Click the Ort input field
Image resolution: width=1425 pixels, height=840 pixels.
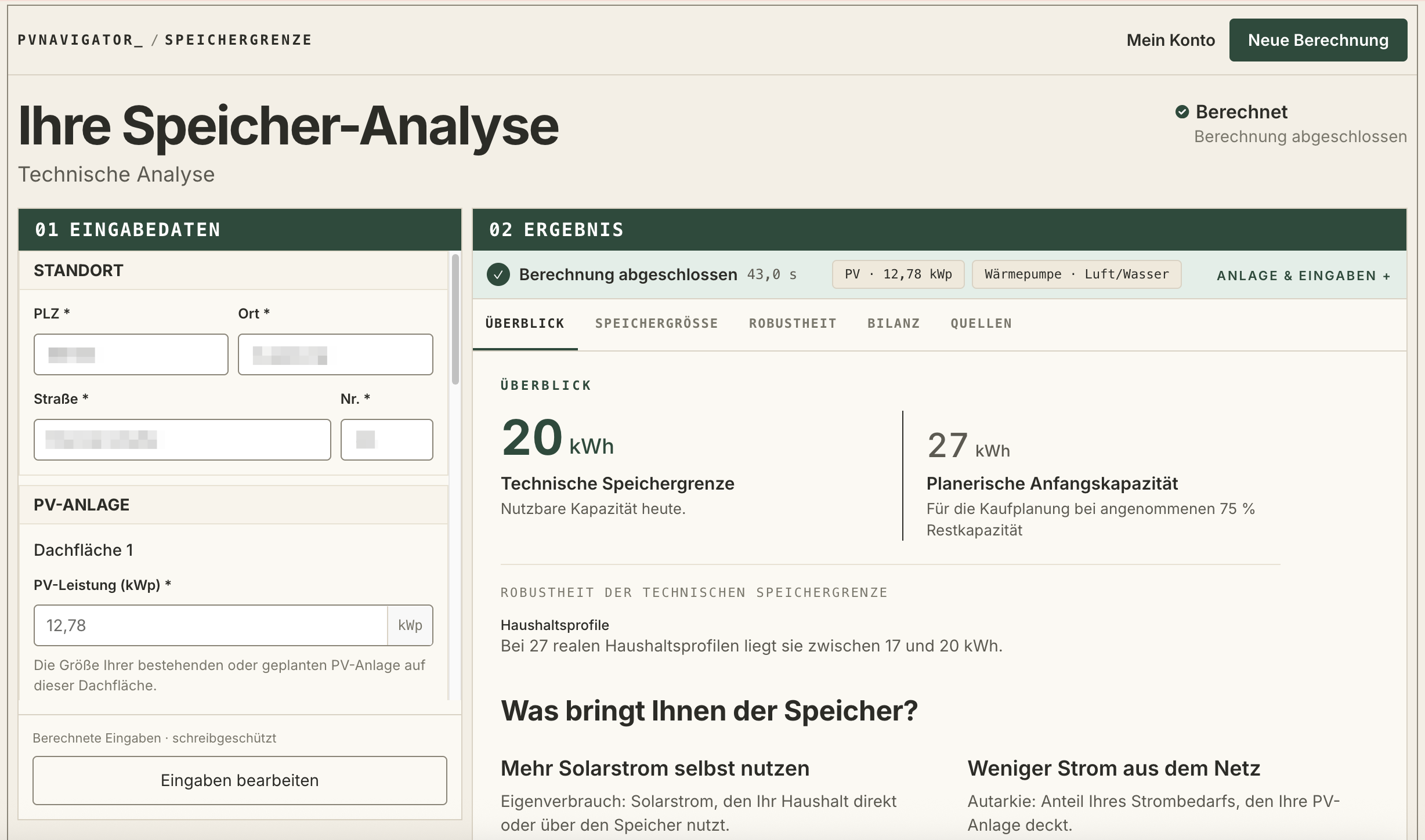(x=335, y=354)
